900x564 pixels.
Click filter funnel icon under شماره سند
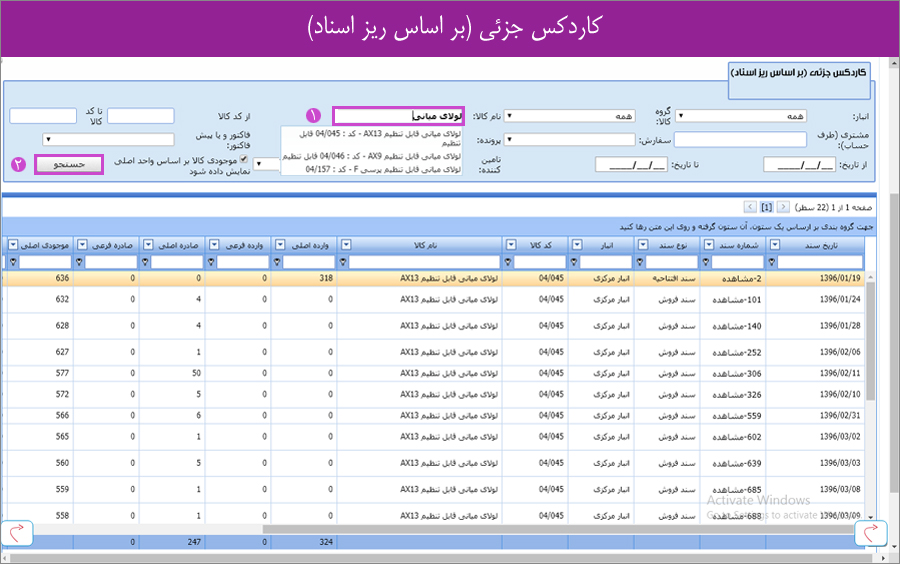pyautogui.click(x=705, y=262)
